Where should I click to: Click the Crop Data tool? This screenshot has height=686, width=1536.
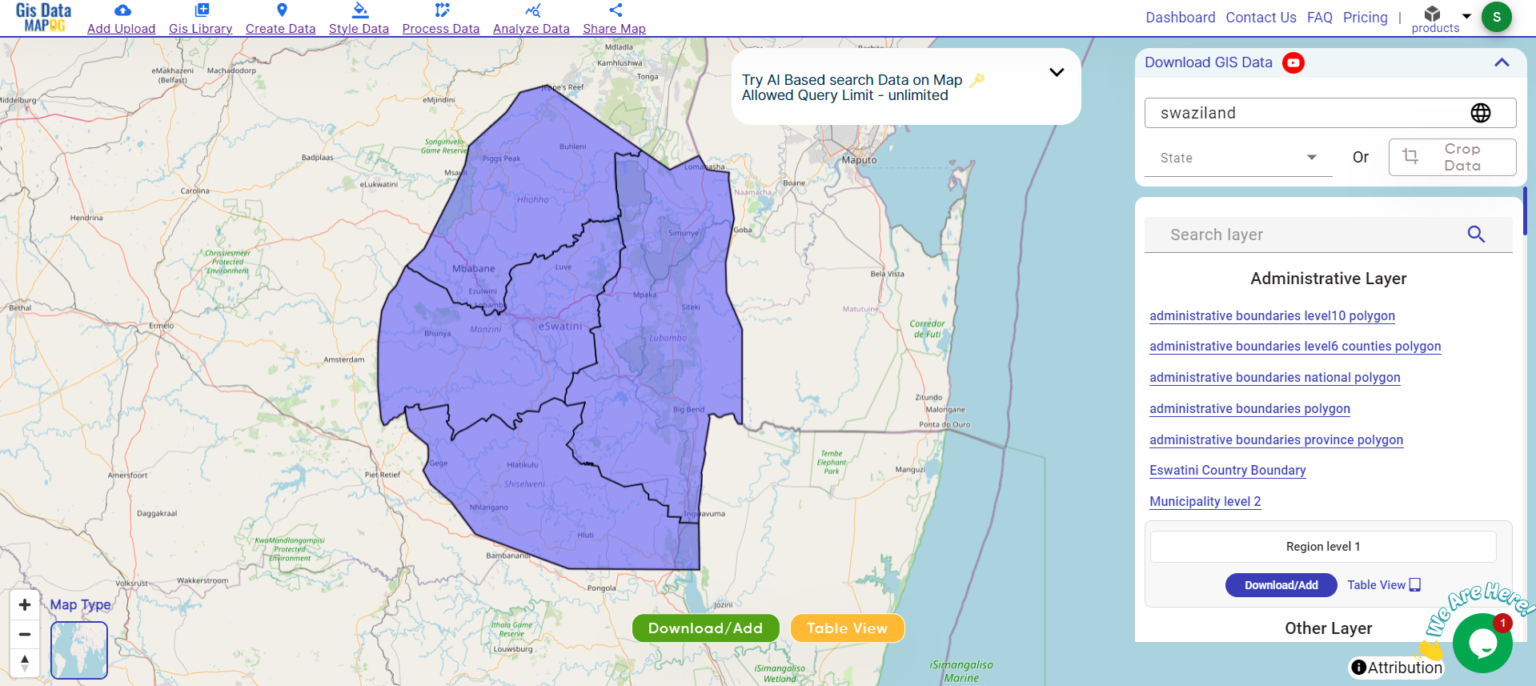(x=1452, y=157)
